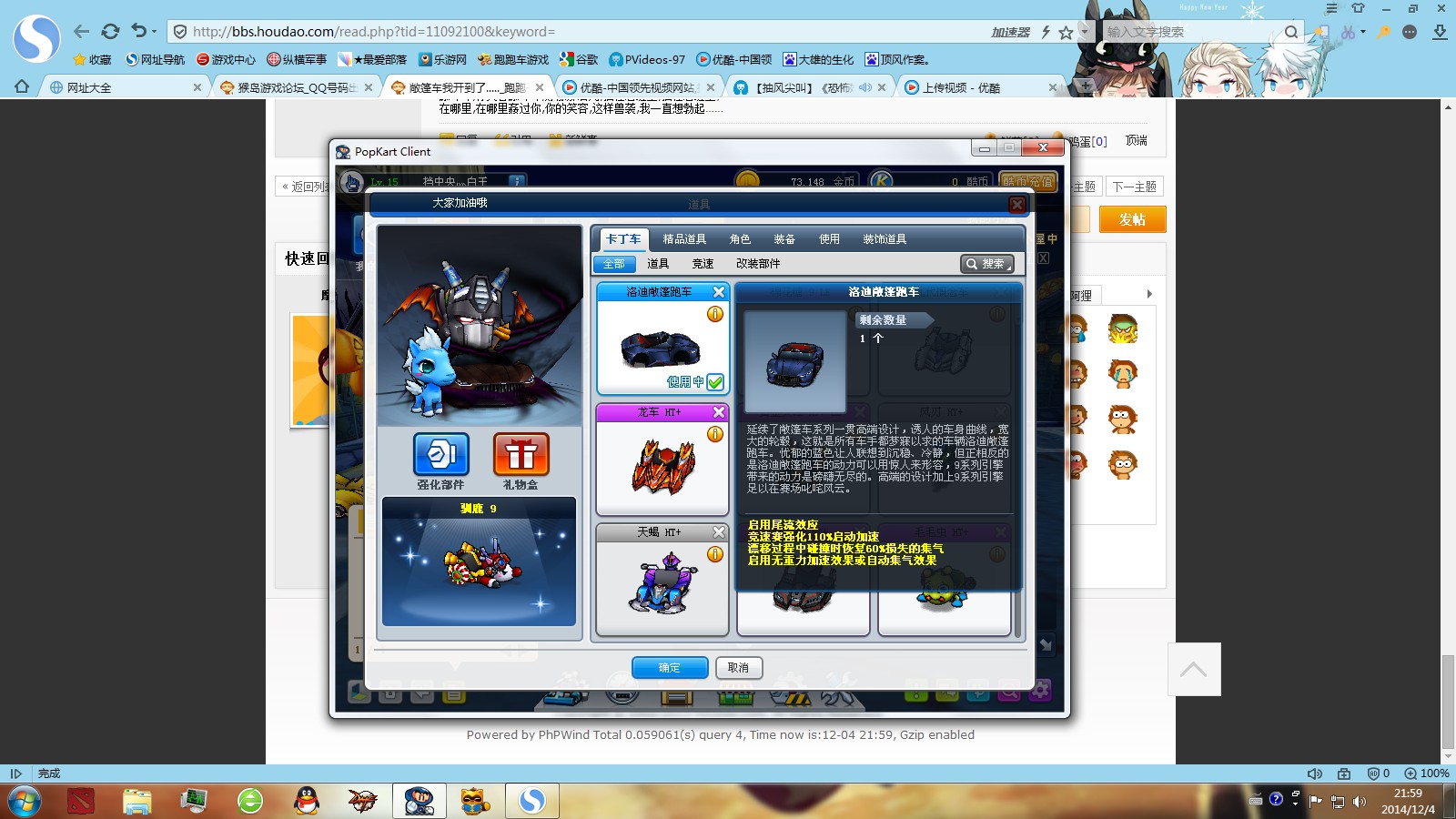Open the 收藏 favorites bookmark

92,59
